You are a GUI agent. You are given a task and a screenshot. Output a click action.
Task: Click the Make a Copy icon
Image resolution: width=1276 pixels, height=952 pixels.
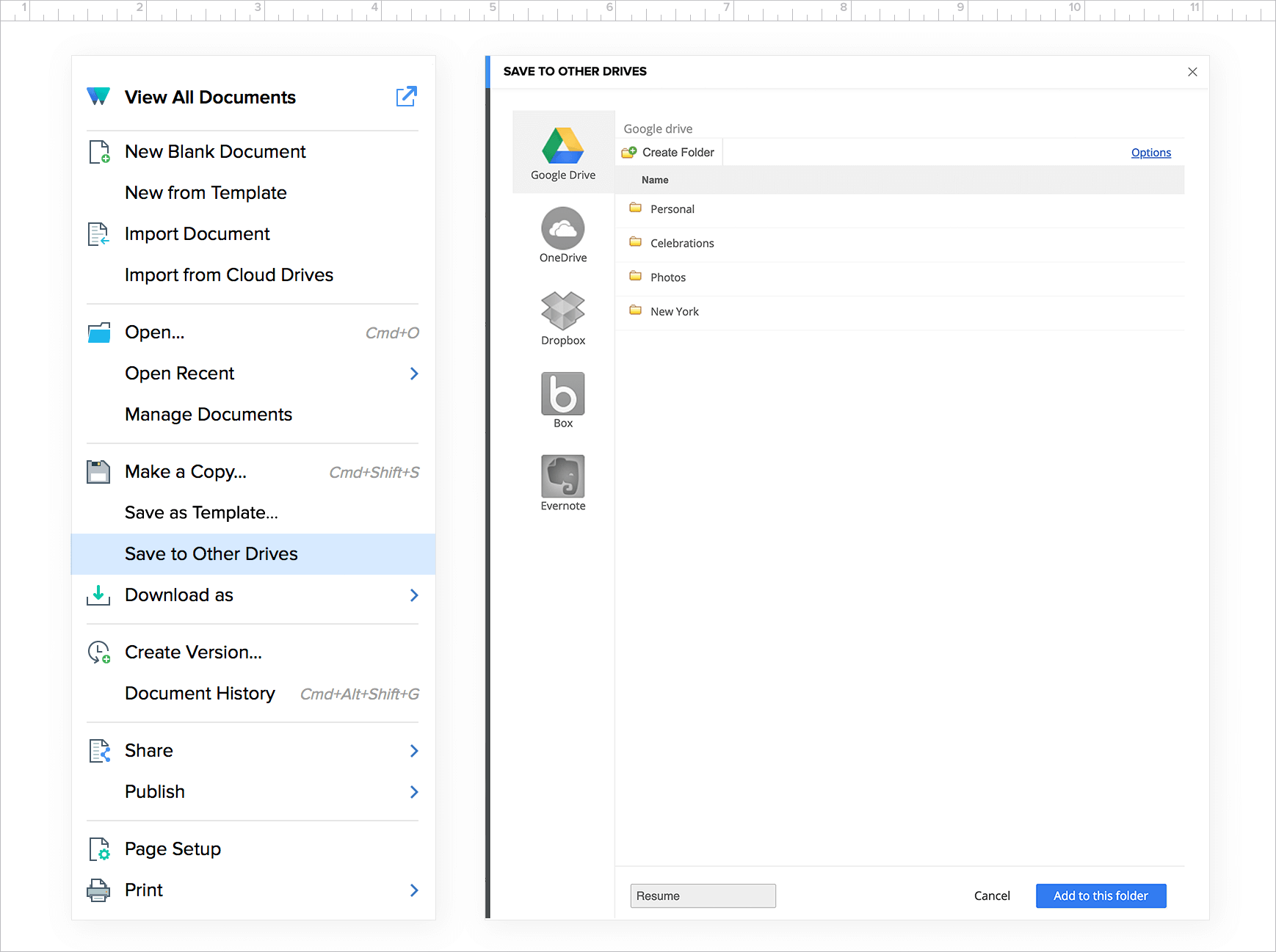click(x=99, y=470)
